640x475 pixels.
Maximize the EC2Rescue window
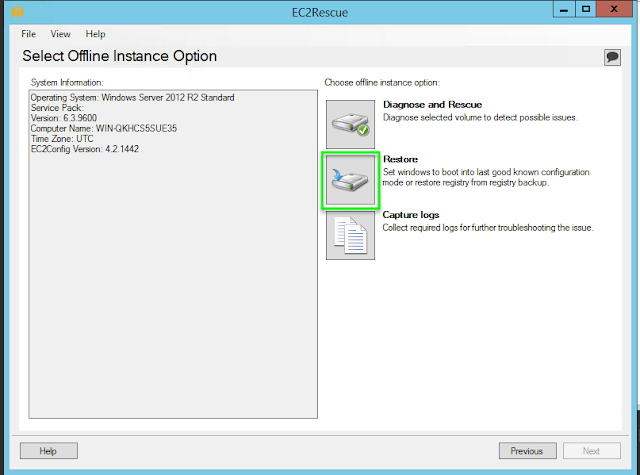586,9
